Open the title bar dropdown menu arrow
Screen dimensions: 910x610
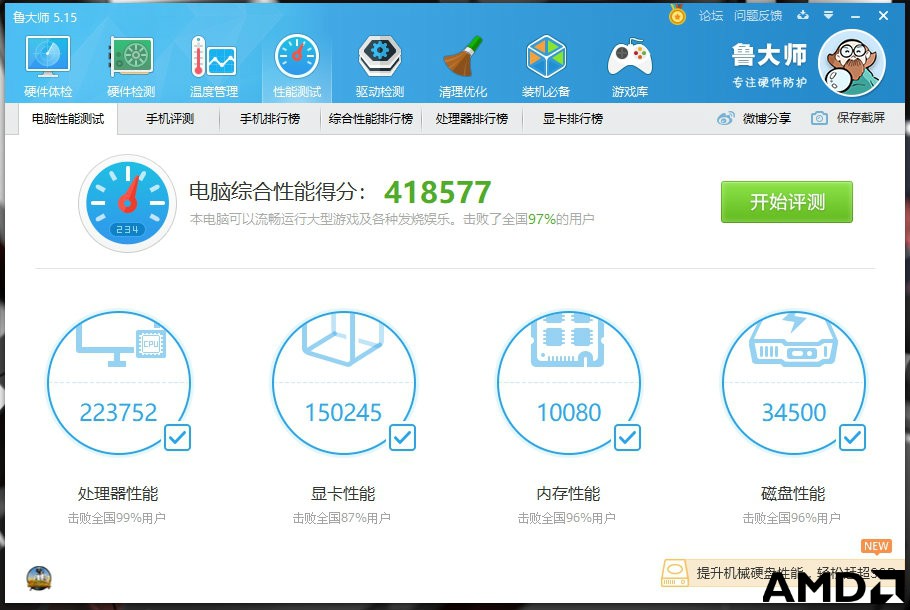tap(829, 16)
